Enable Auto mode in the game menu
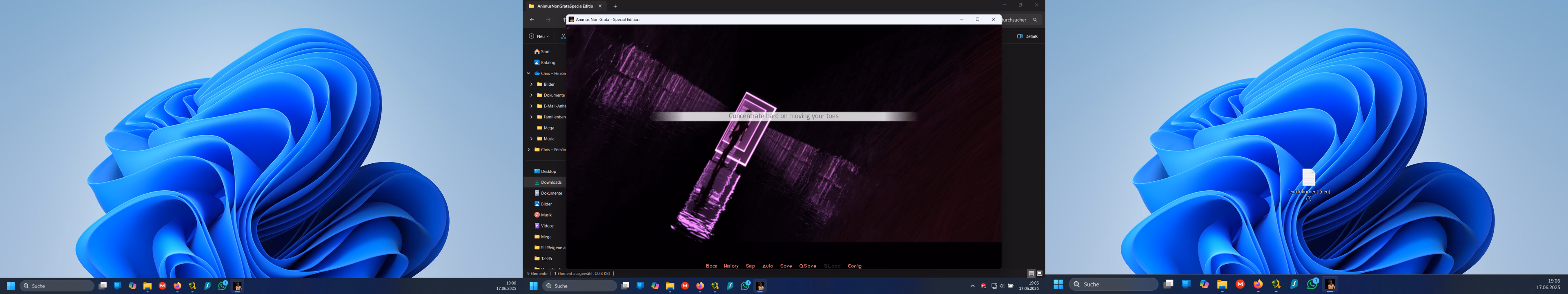The width and height of the screenshot is (1568, 294). coord(768,266)
